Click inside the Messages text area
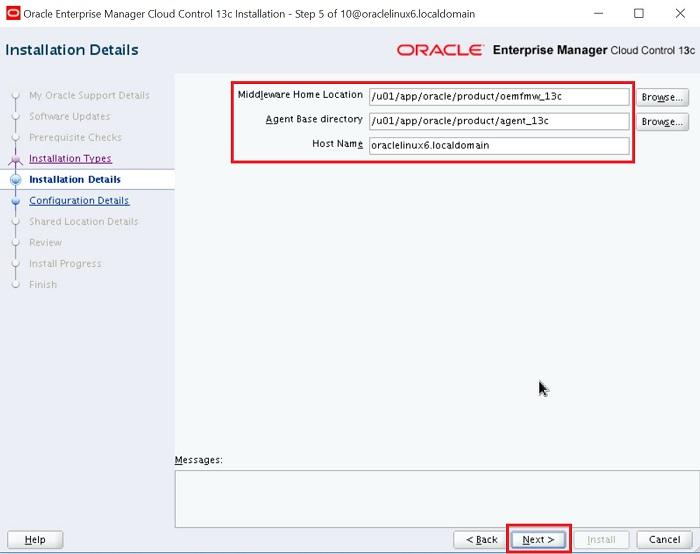The height and width of the screenshot is (554, 700). [437, 499]
